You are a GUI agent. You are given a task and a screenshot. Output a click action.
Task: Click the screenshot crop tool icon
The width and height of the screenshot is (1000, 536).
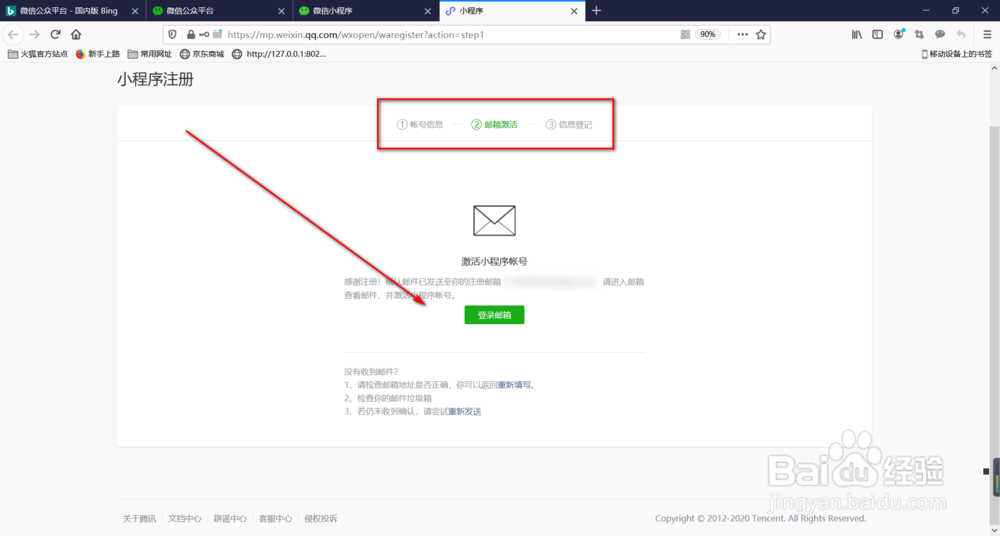click(919, 34)
